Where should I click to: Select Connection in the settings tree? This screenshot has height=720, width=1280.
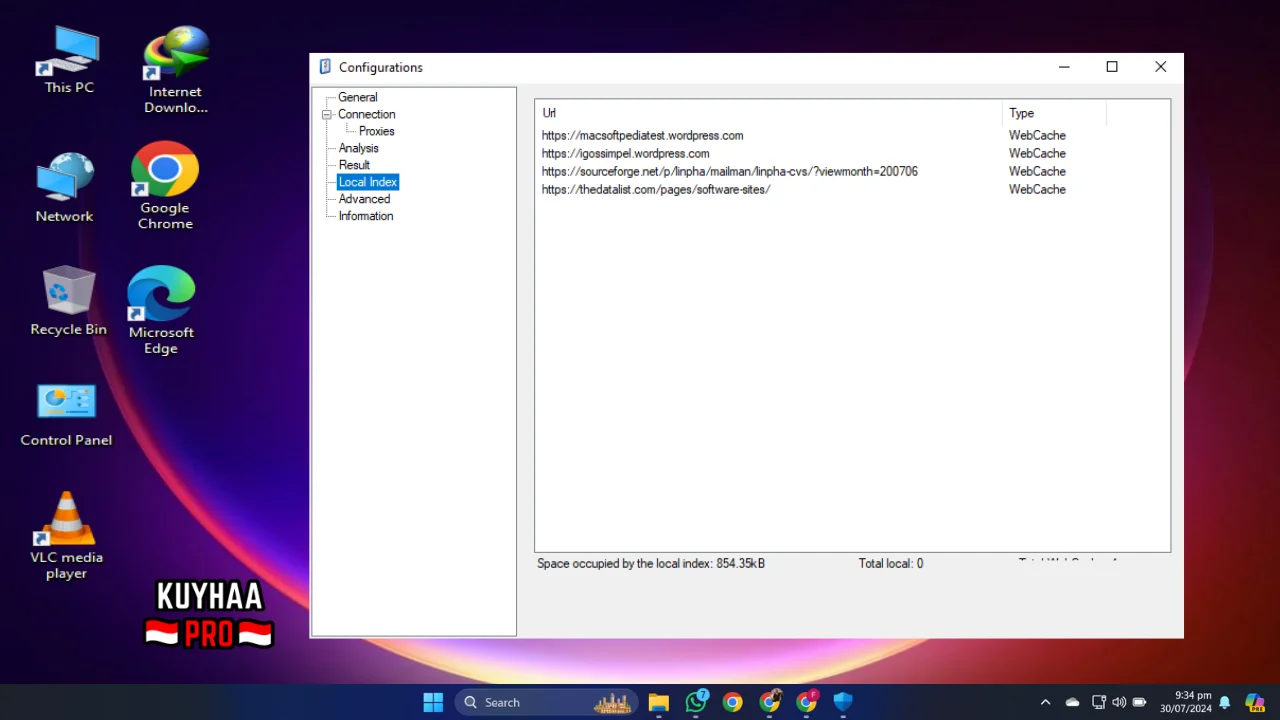[366, 114]
